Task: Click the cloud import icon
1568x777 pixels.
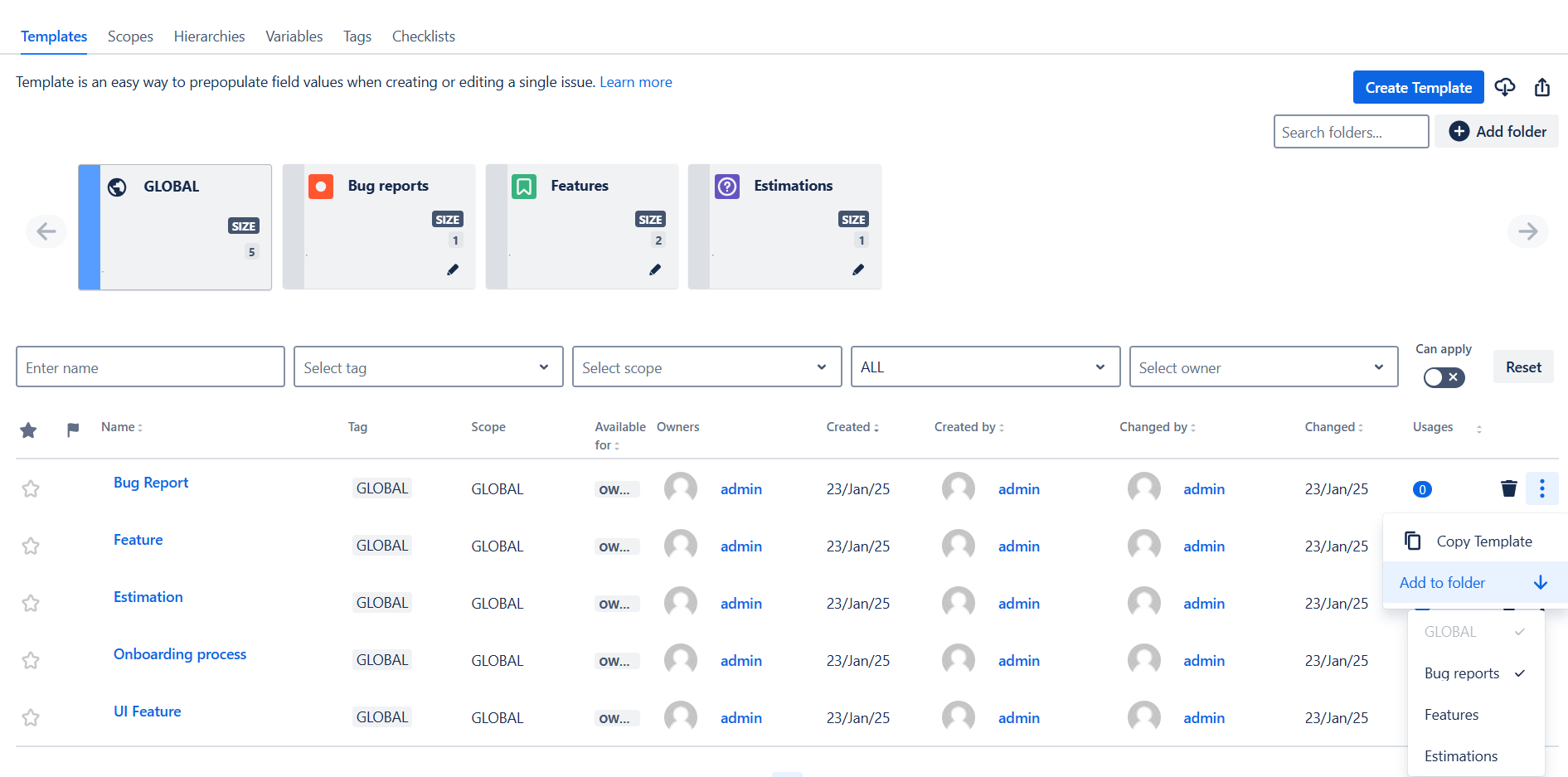Action: point(1504,87)
